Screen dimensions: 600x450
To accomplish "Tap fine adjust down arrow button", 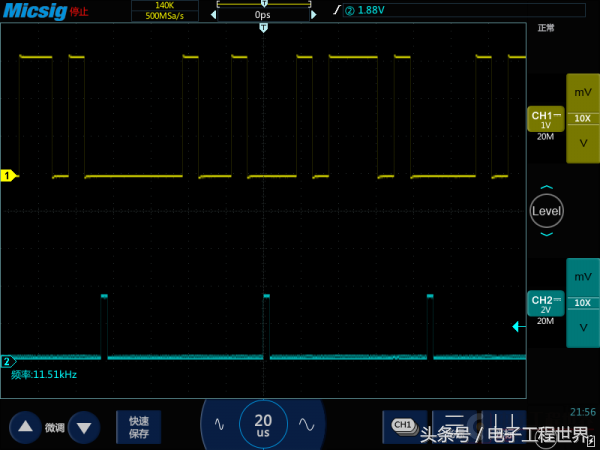I will tap(84, 427).
